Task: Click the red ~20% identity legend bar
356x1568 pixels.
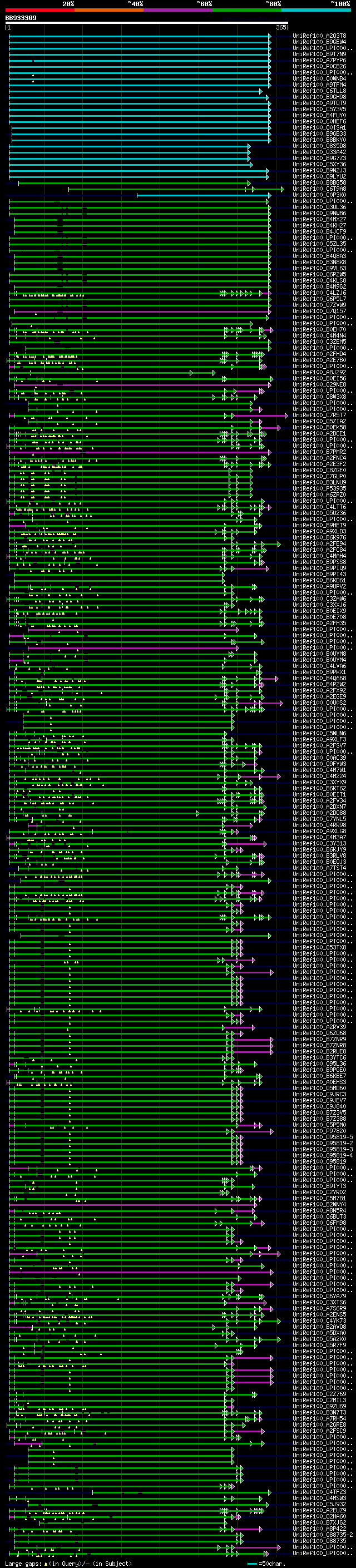Action: pos(39,10)
